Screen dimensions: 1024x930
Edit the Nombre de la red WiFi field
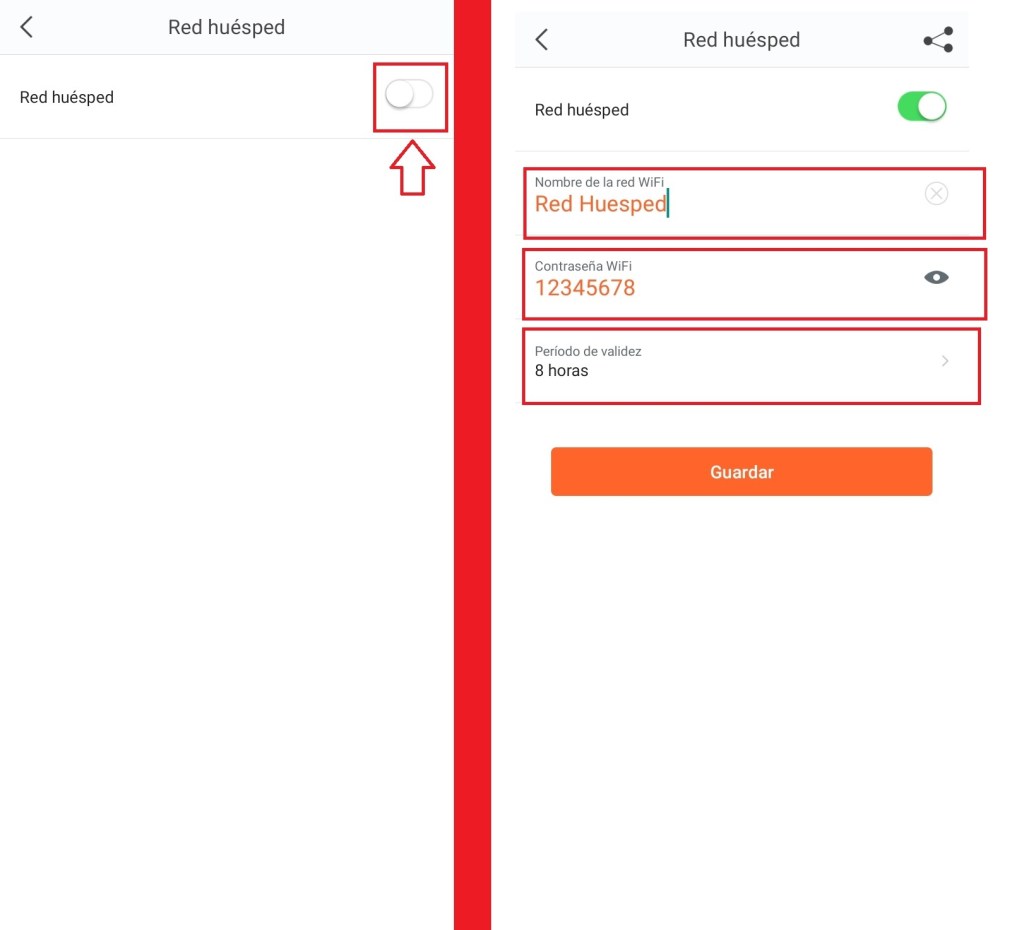coord(754,203)
